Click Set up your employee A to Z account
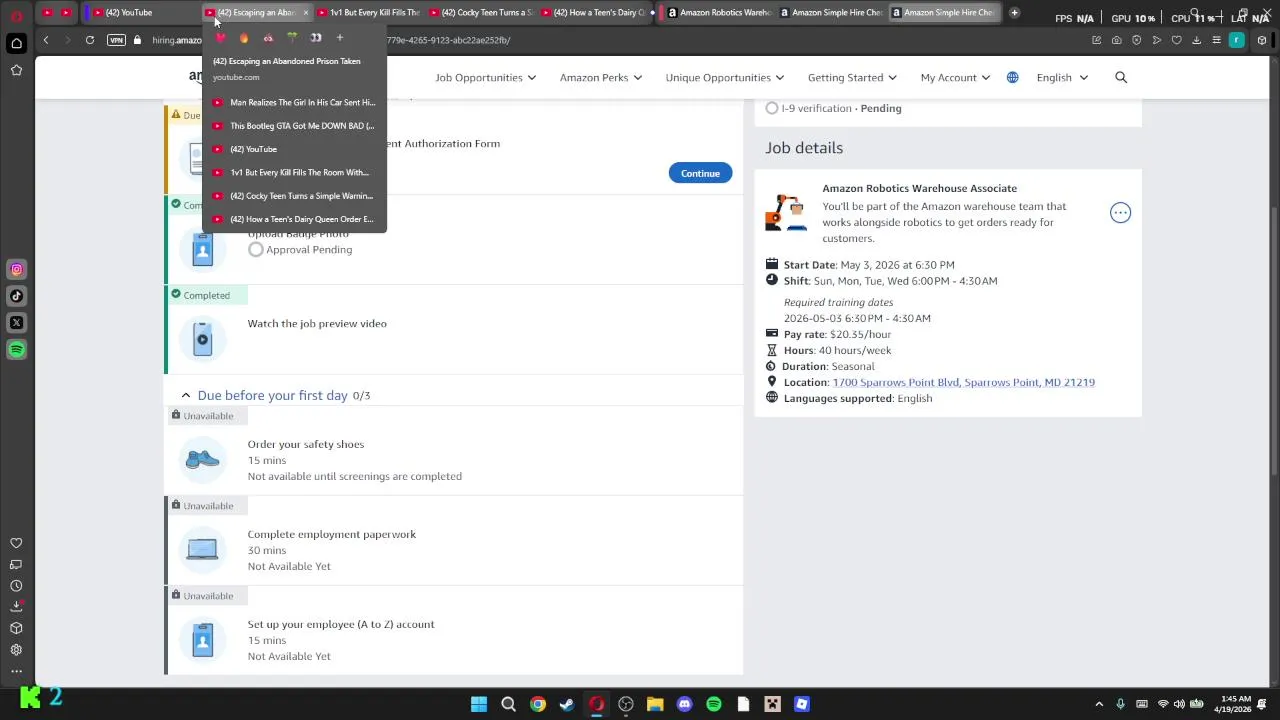 click(341, 624)
